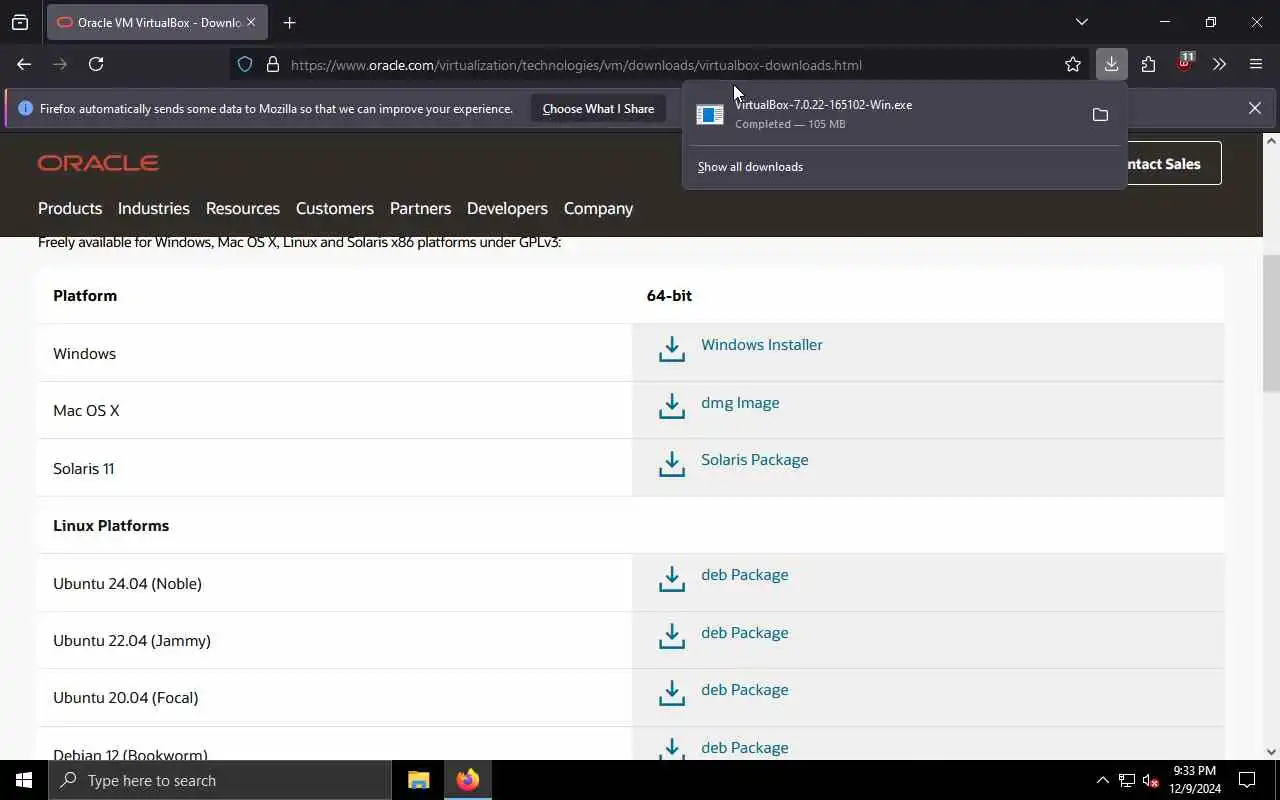
Task: Show hidden system tray icons
Action: point(1102,780)
